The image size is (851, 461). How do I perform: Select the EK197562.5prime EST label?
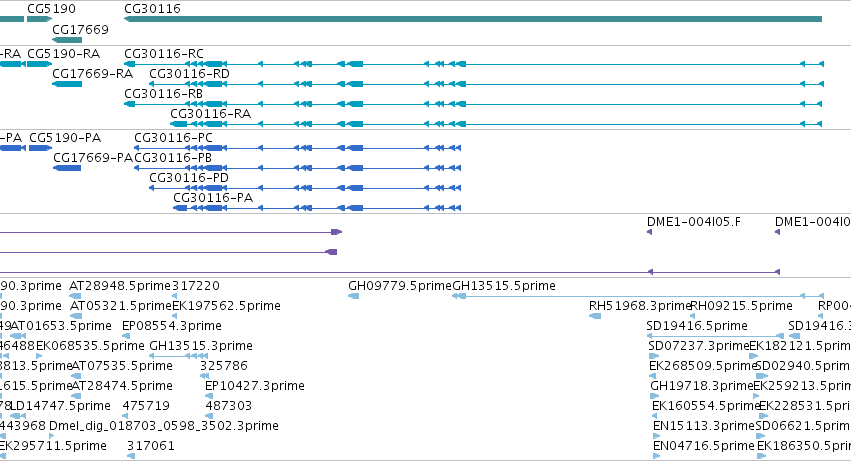click(x=226, y=306)
